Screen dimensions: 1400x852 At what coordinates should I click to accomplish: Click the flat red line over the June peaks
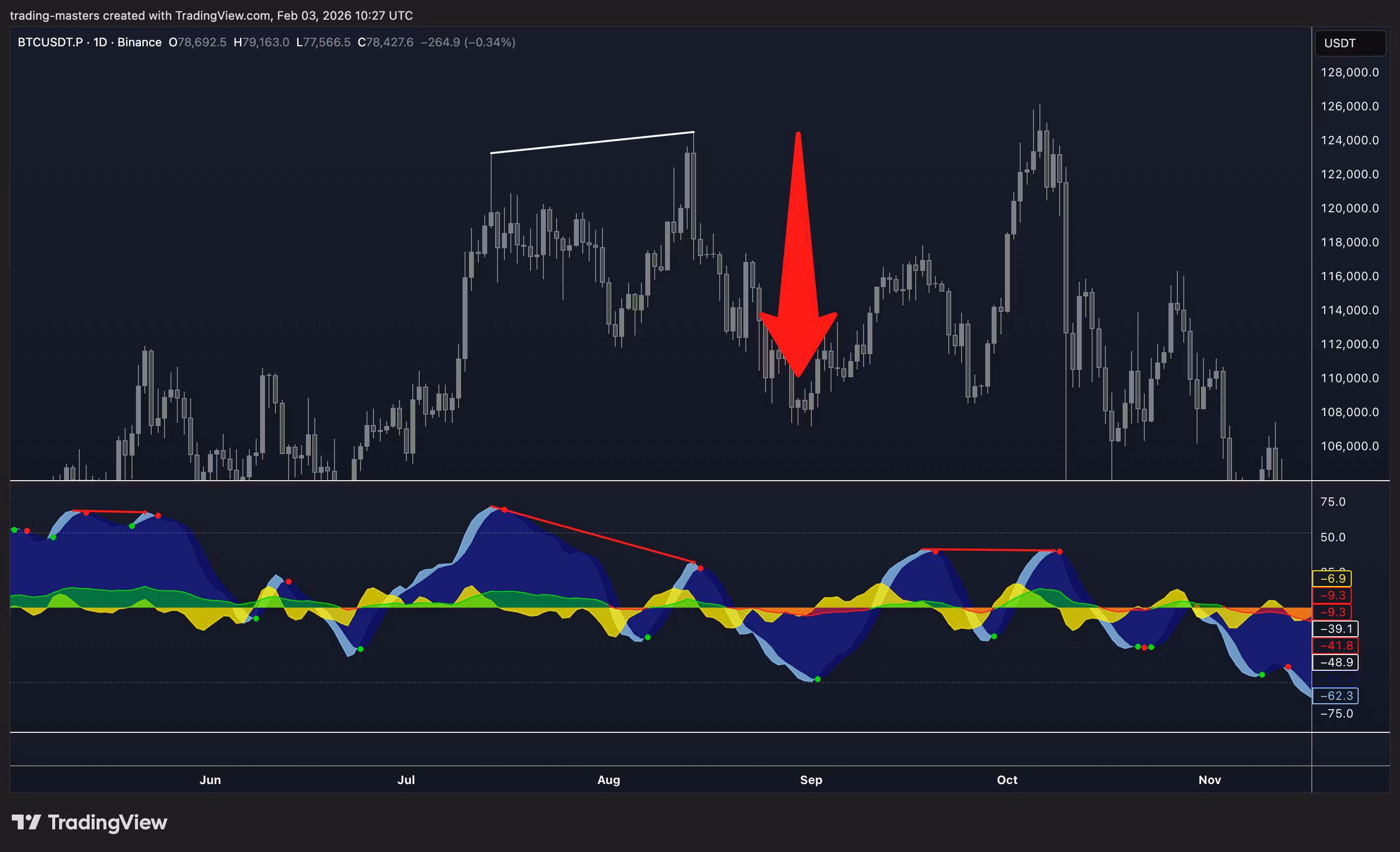click(x=109, y=511)
